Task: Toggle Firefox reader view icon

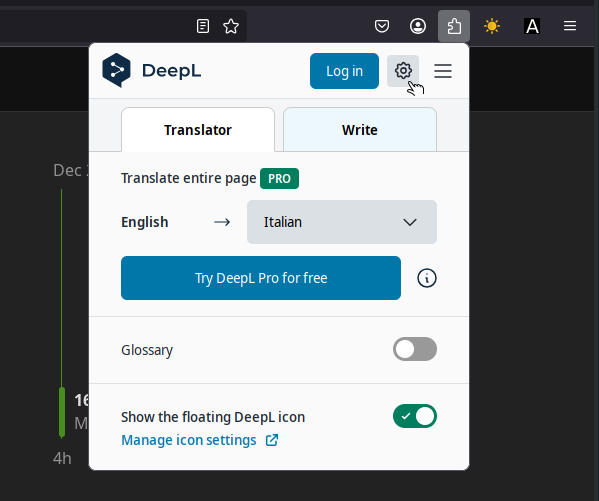Action: 203,26
